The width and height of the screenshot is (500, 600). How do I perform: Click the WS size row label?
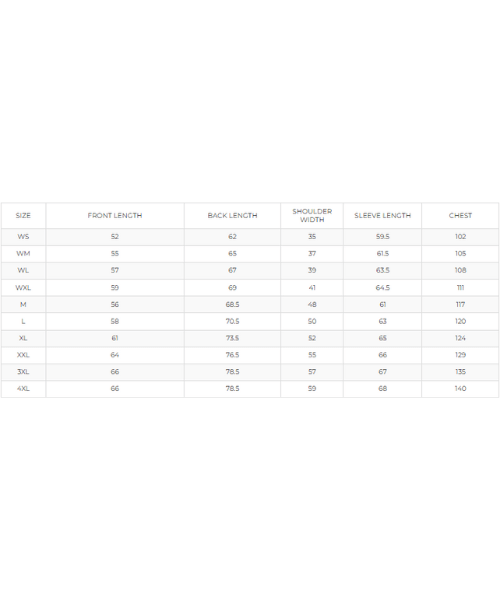23,236
